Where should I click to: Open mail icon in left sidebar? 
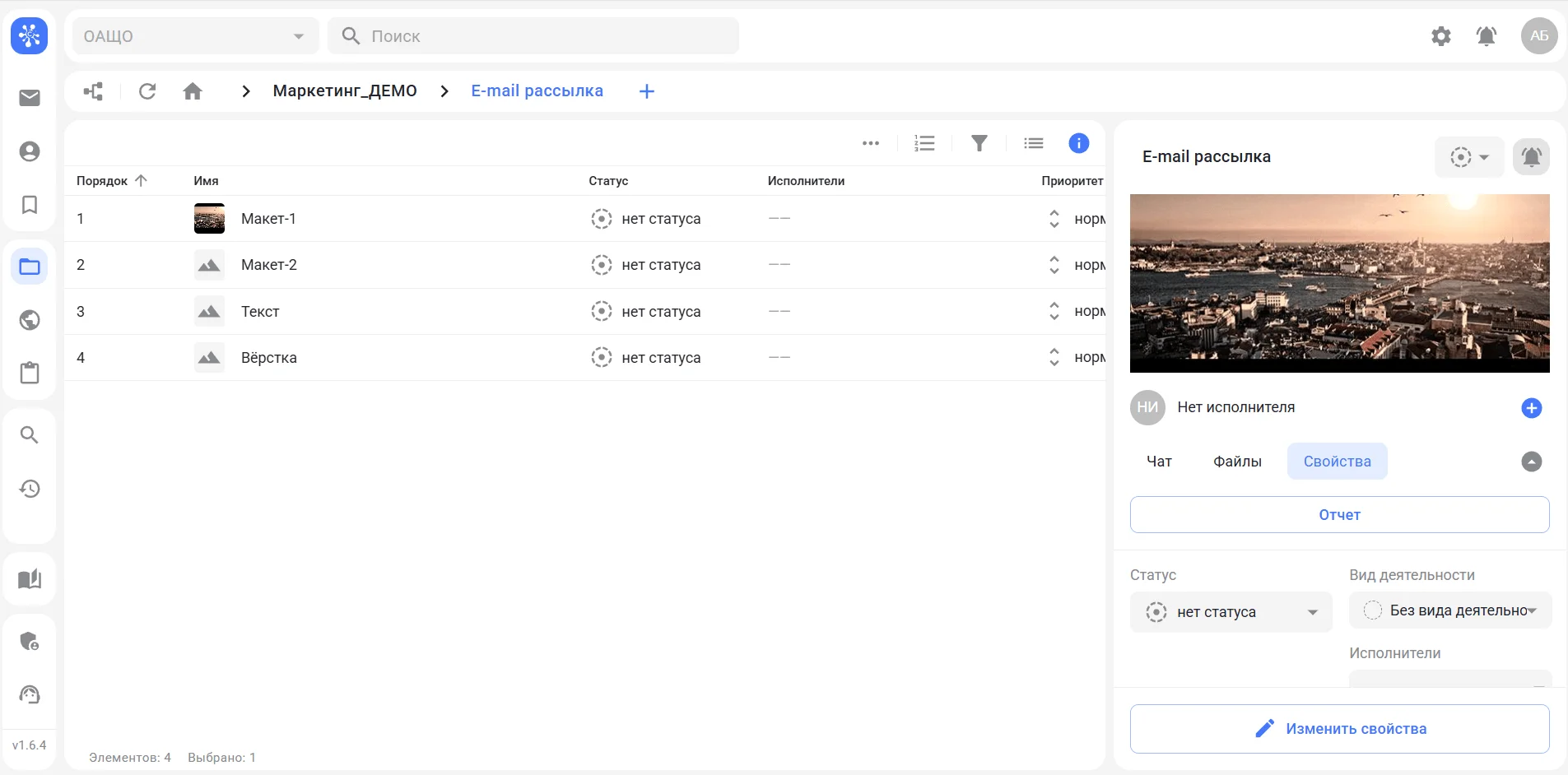tap(30, 98)
